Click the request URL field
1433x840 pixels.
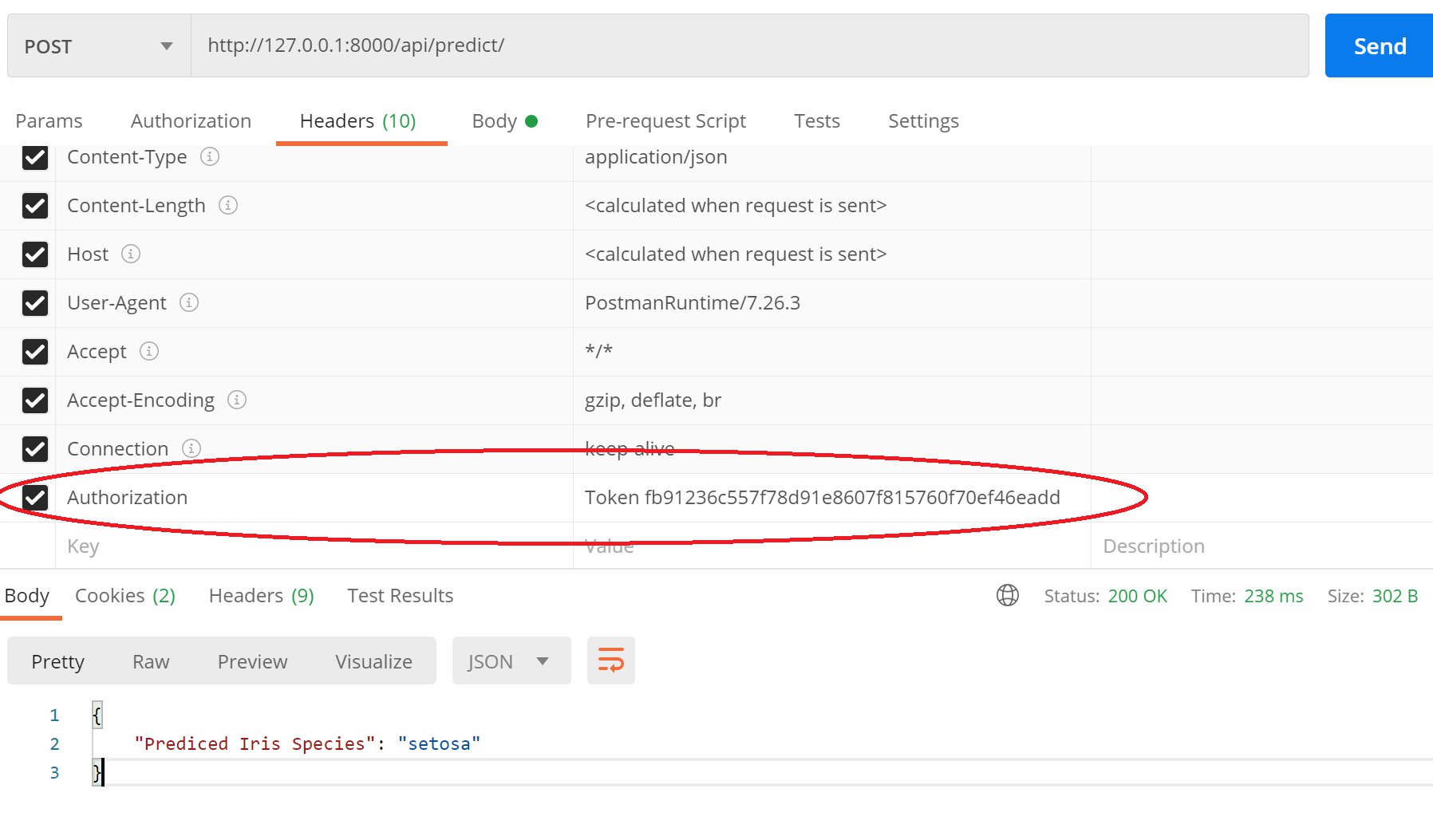748,45
